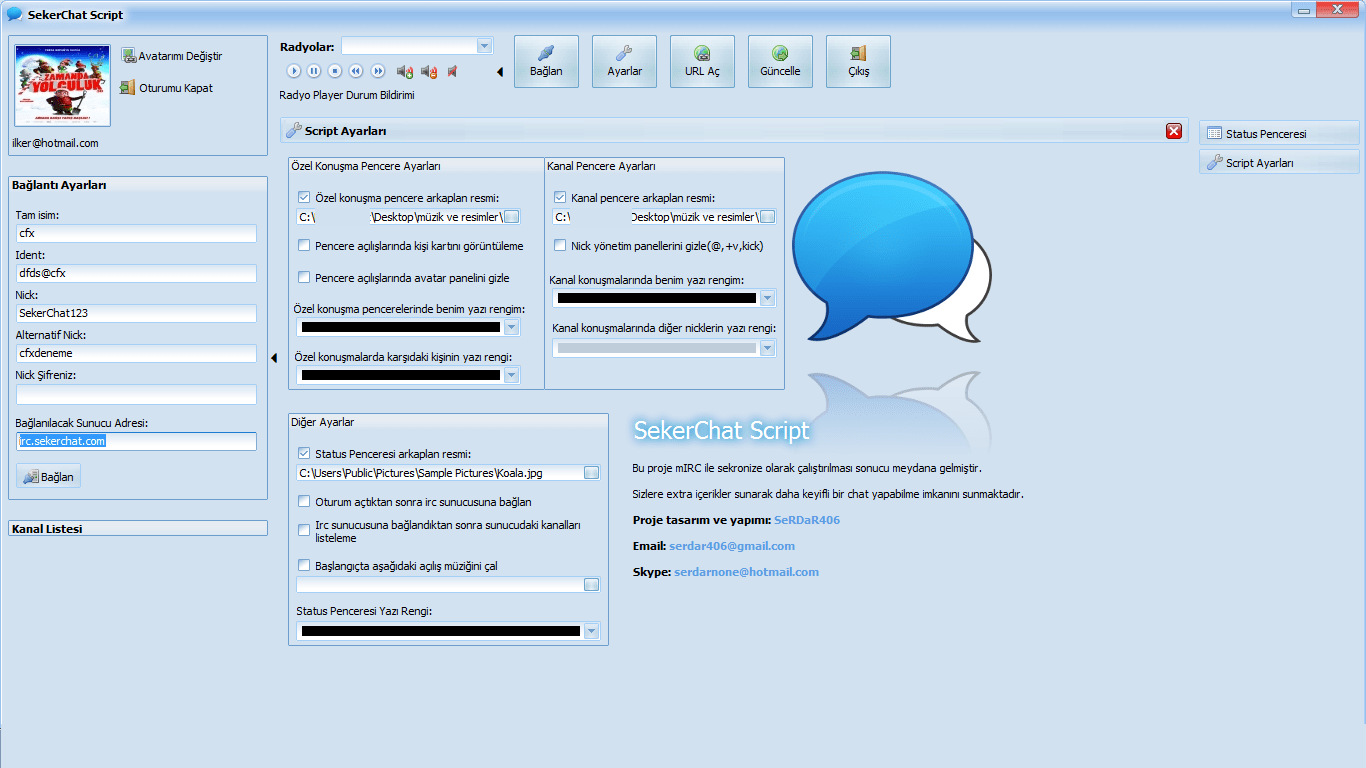Enable Nick yönetim panellerini gizle checkbox
The image size is (1366, 768).
click(x=560, y=245)
